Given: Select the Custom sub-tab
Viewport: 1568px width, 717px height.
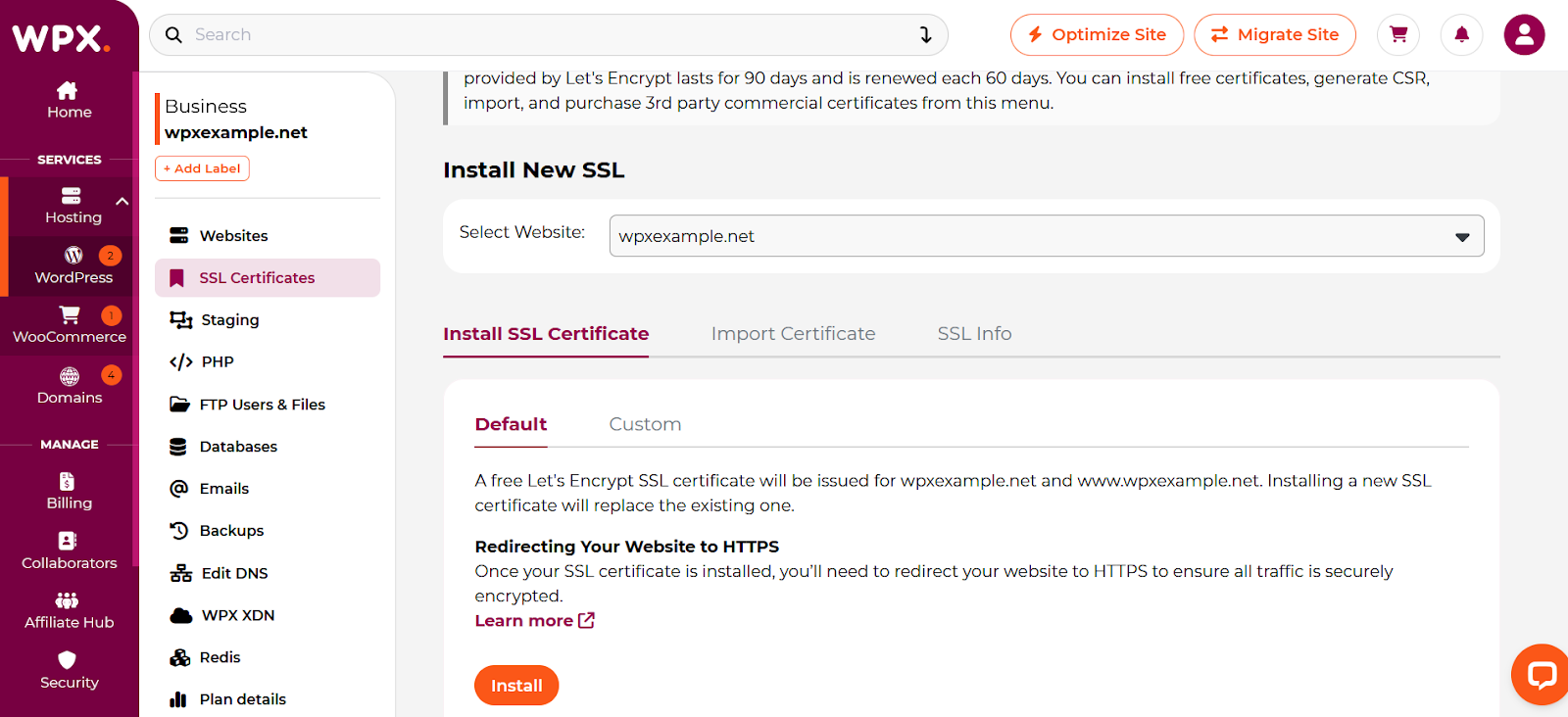Looking at the screenshot, I should pyautogui.click(x=645, y=424).
